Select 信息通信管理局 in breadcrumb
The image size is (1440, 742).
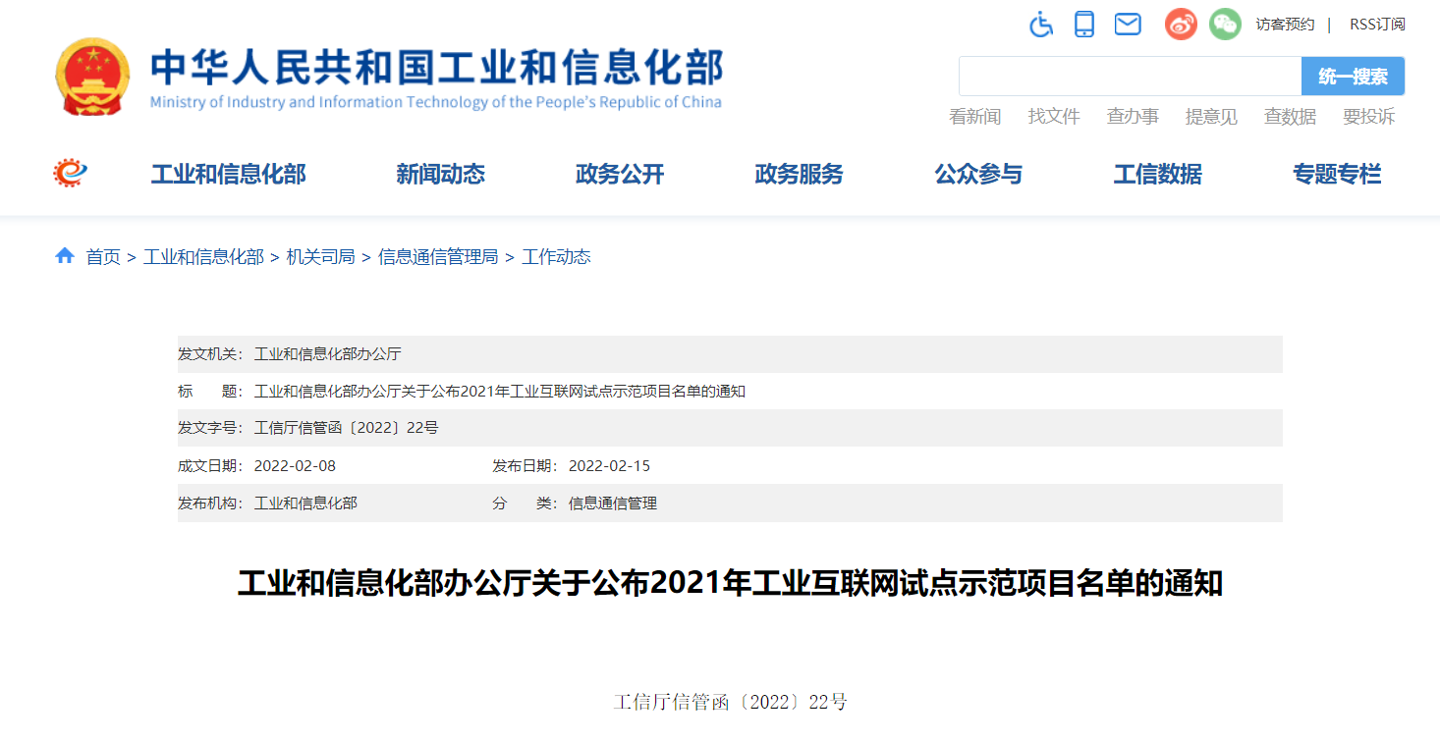pyautogui.click(x=438, y=257)
